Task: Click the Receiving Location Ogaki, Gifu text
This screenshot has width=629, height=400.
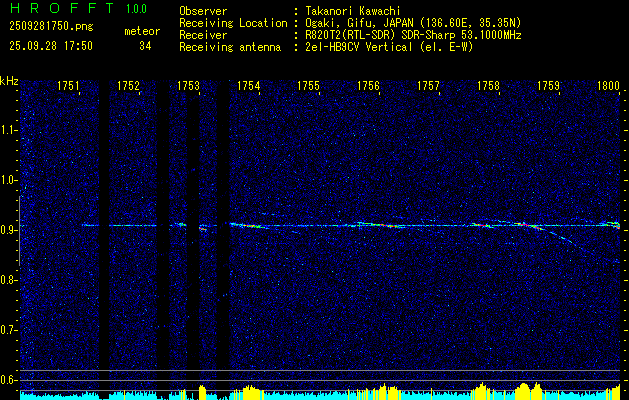Action: click(413, 23)
